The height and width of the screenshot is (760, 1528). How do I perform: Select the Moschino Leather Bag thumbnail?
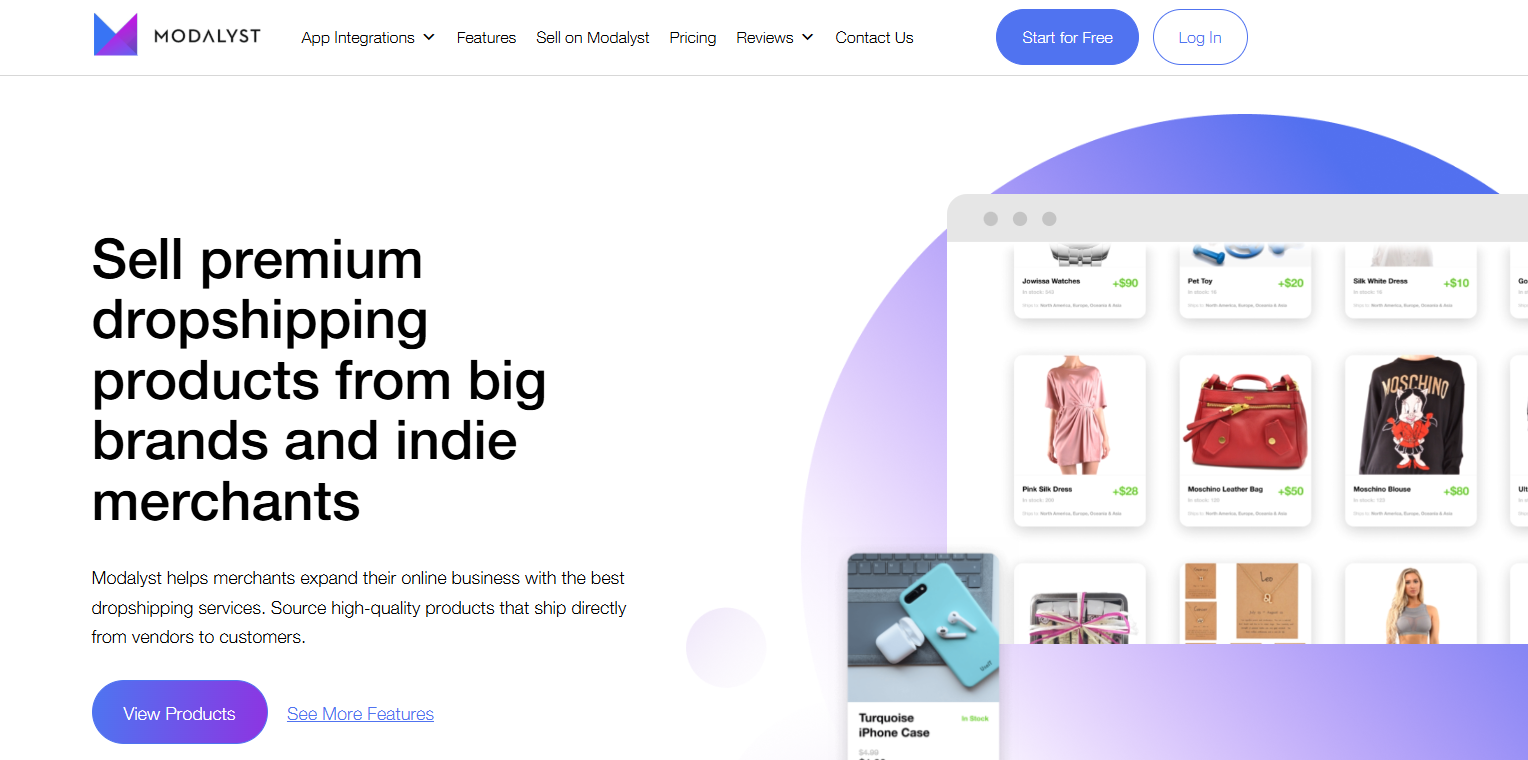click(x=1245, y=415)
